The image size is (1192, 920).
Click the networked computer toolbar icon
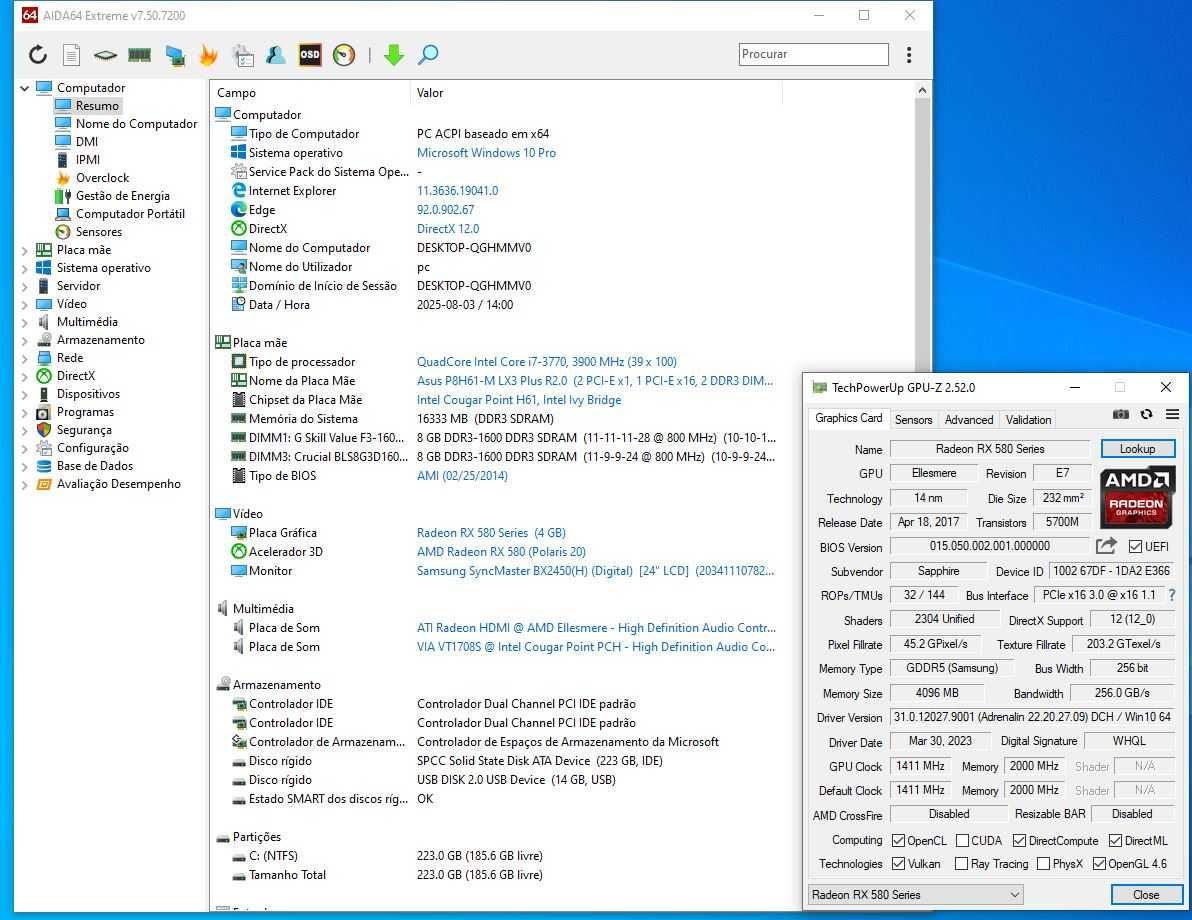pyautogui.click(x=175, y=55)
